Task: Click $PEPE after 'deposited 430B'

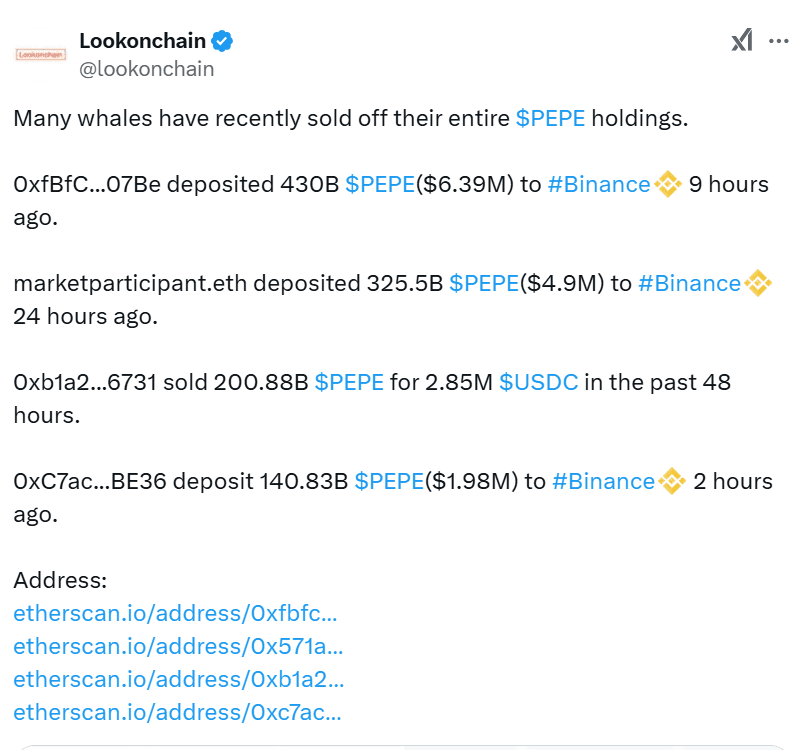Action: (380, 184)
